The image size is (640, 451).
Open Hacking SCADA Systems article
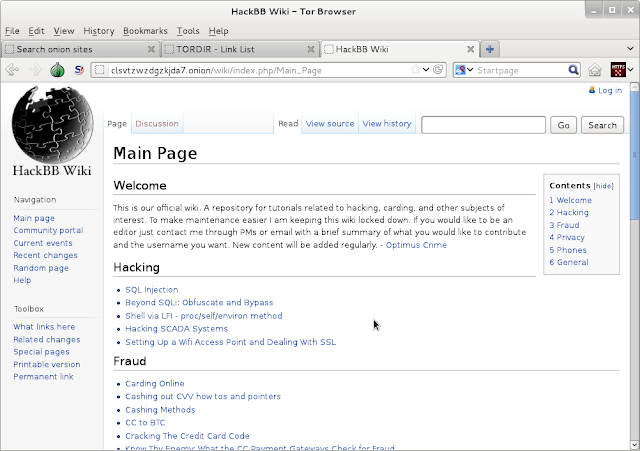176,329
